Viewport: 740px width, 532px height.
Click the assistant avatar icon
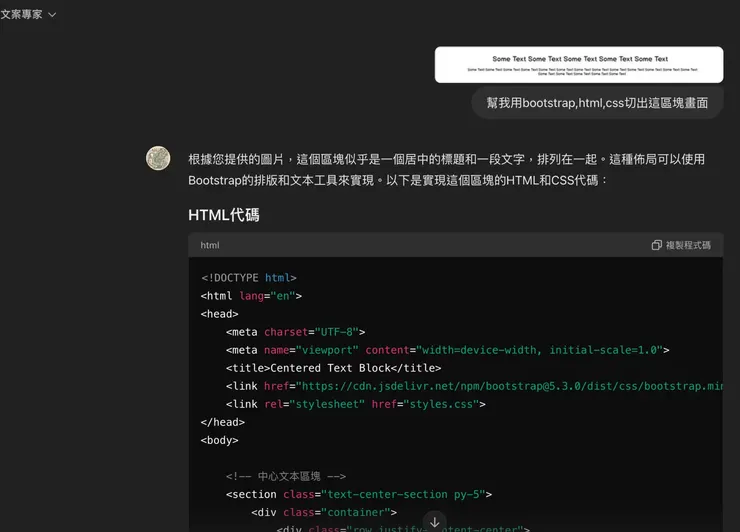coord(158,158)
